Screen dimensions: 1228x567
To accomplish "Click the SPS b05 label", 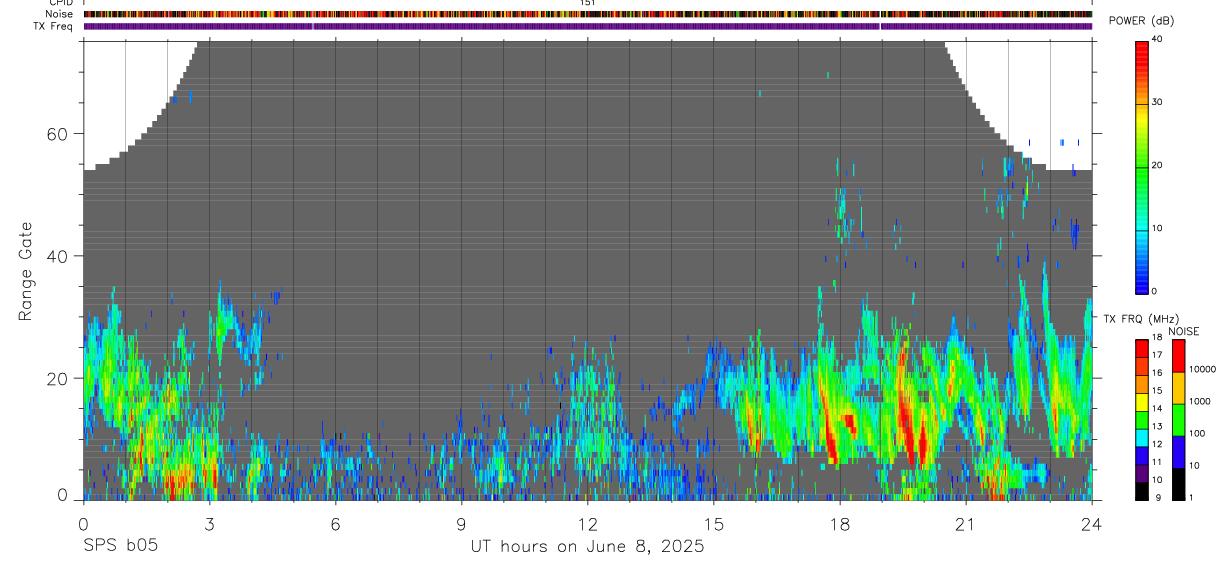I will point(120,547).
